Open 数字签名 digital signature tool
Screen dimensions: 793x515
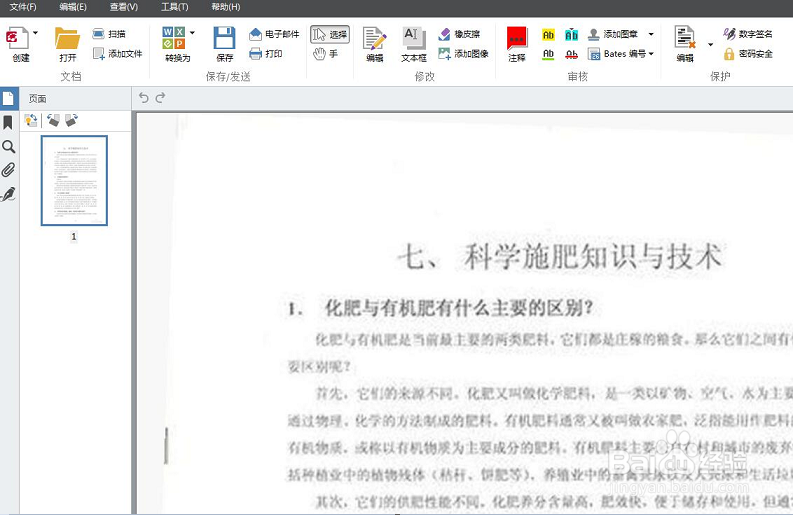[748, 34]
